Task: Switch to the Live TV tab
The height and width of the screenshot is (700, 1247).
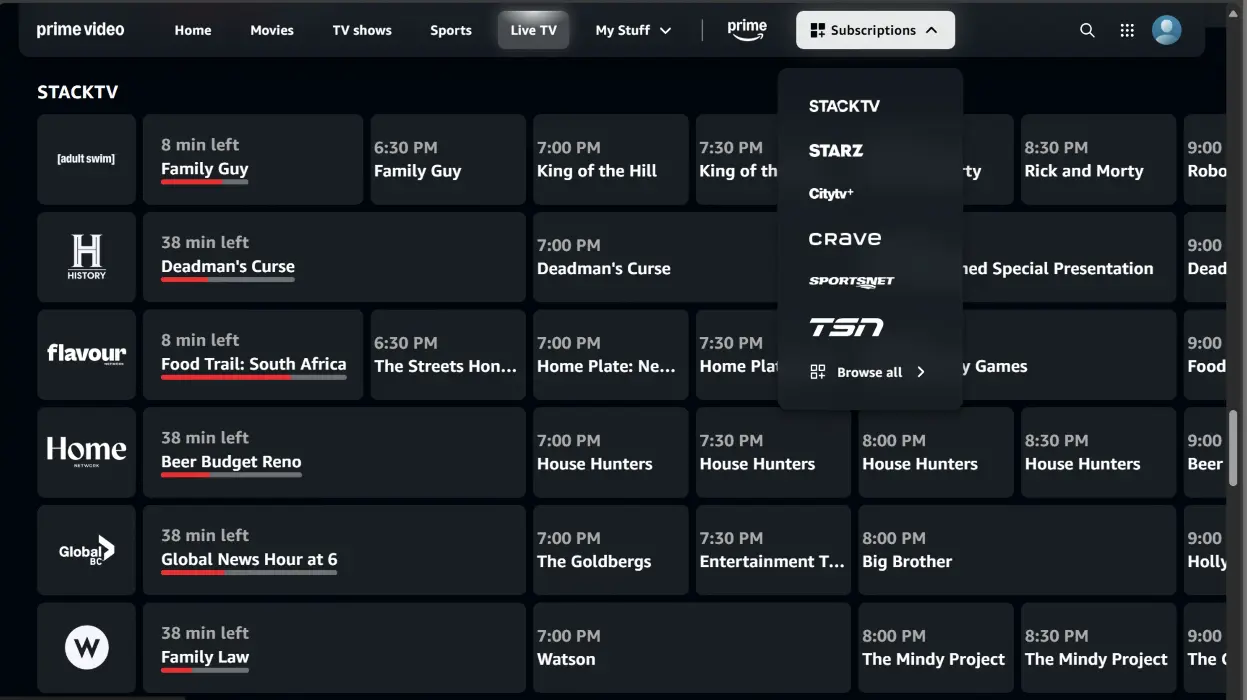Action: point(533,30)
